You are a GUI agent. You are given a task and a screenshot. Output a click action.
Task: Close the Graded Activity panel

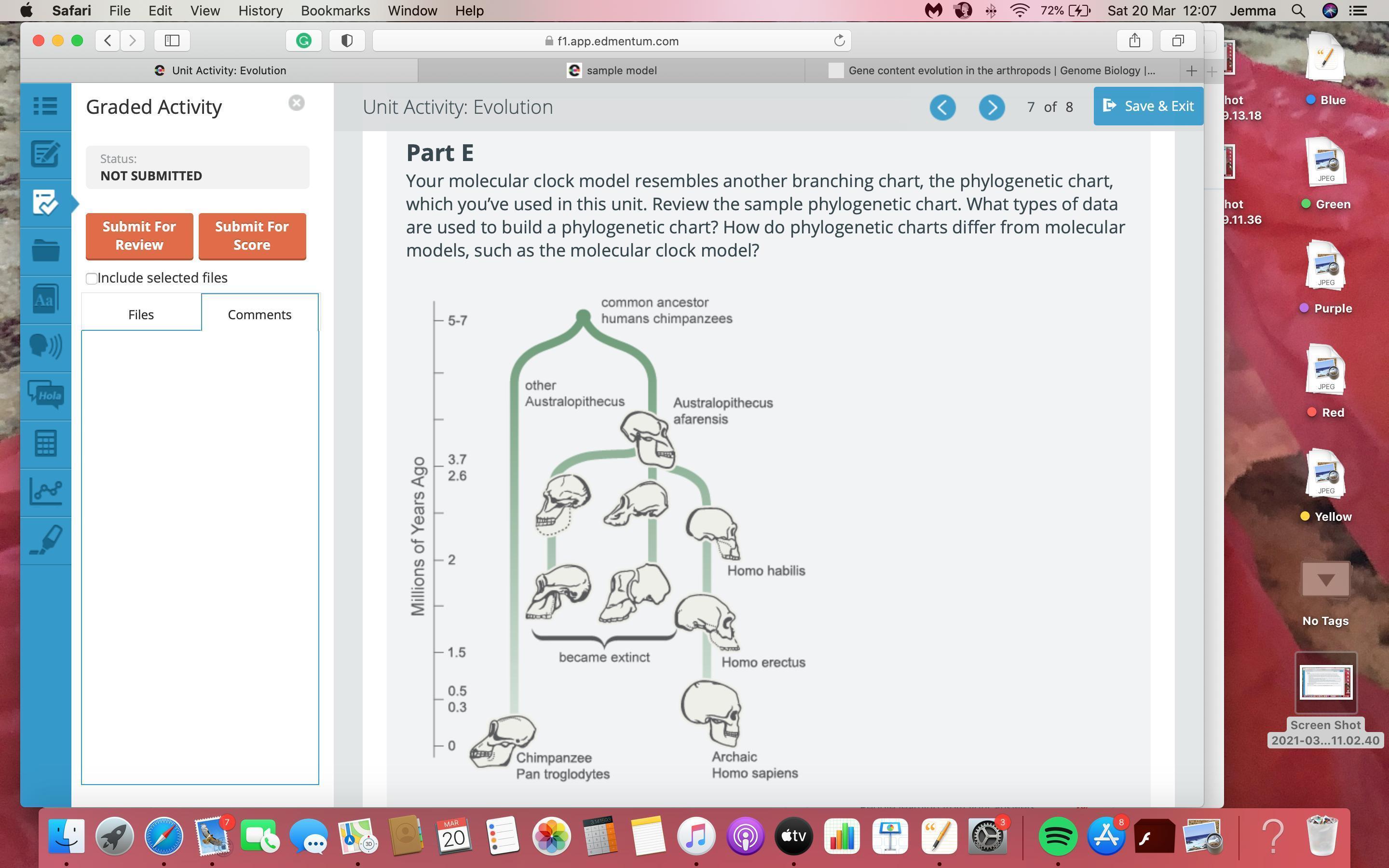[296, 103]
